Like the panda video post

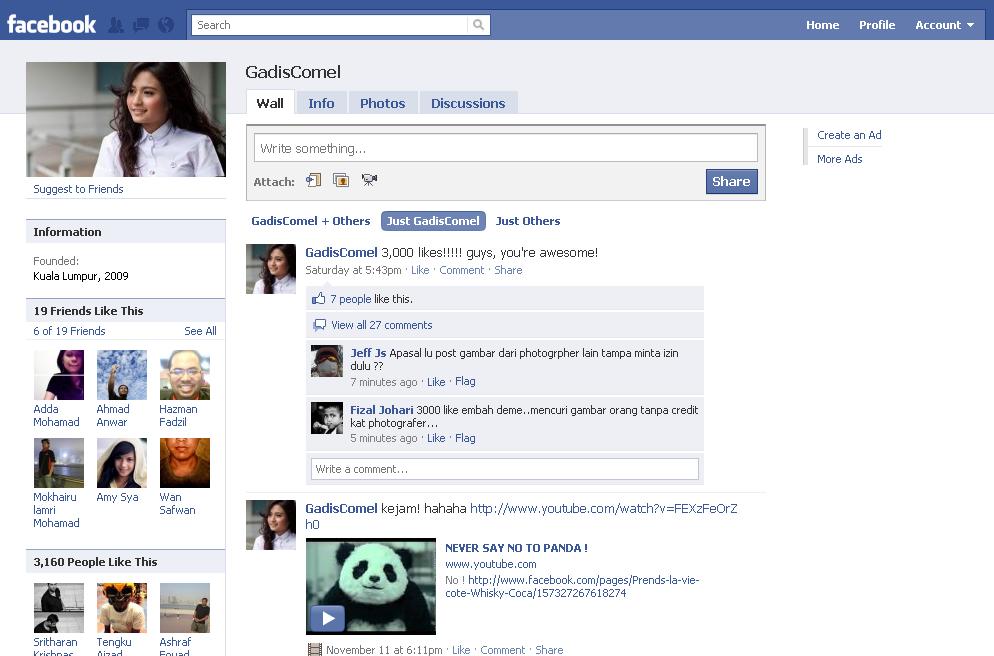pos(461,650)
